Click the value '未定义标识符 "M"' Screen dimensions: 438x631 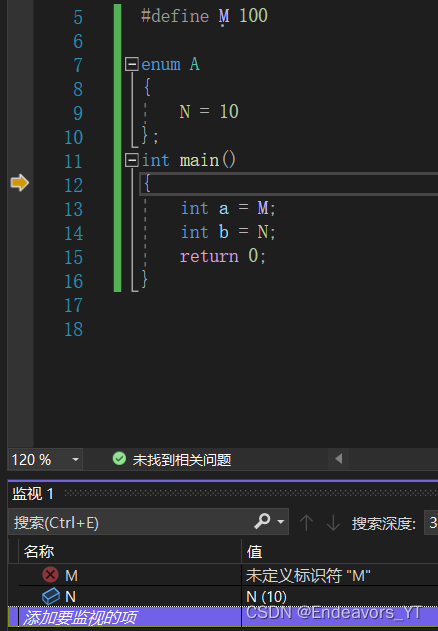tap(308, 575)
